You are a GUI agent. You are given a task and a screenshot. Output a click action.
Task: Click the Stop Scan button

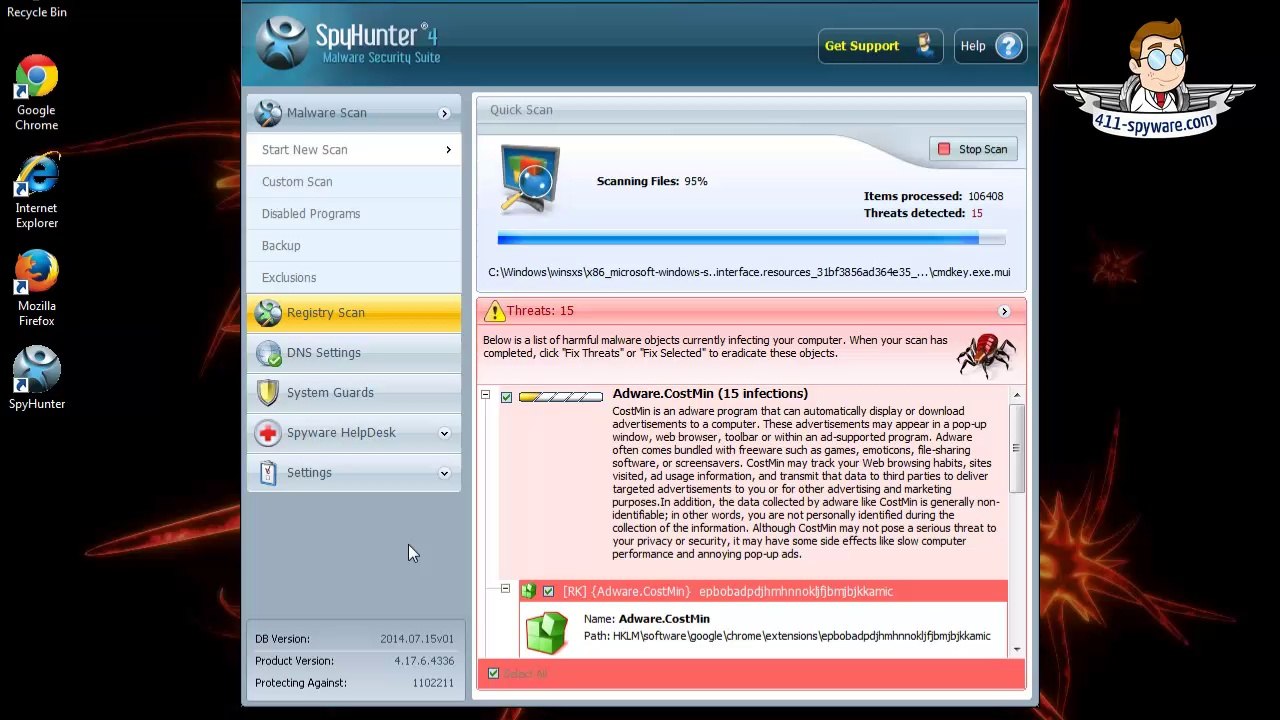(973, 149)
